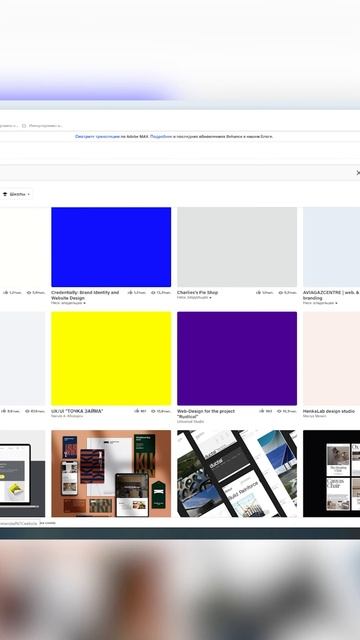This screenshot has height=640, width=360.
Task: Click the Credentially: Brand Identity title
Action: [x=85, y=295]
